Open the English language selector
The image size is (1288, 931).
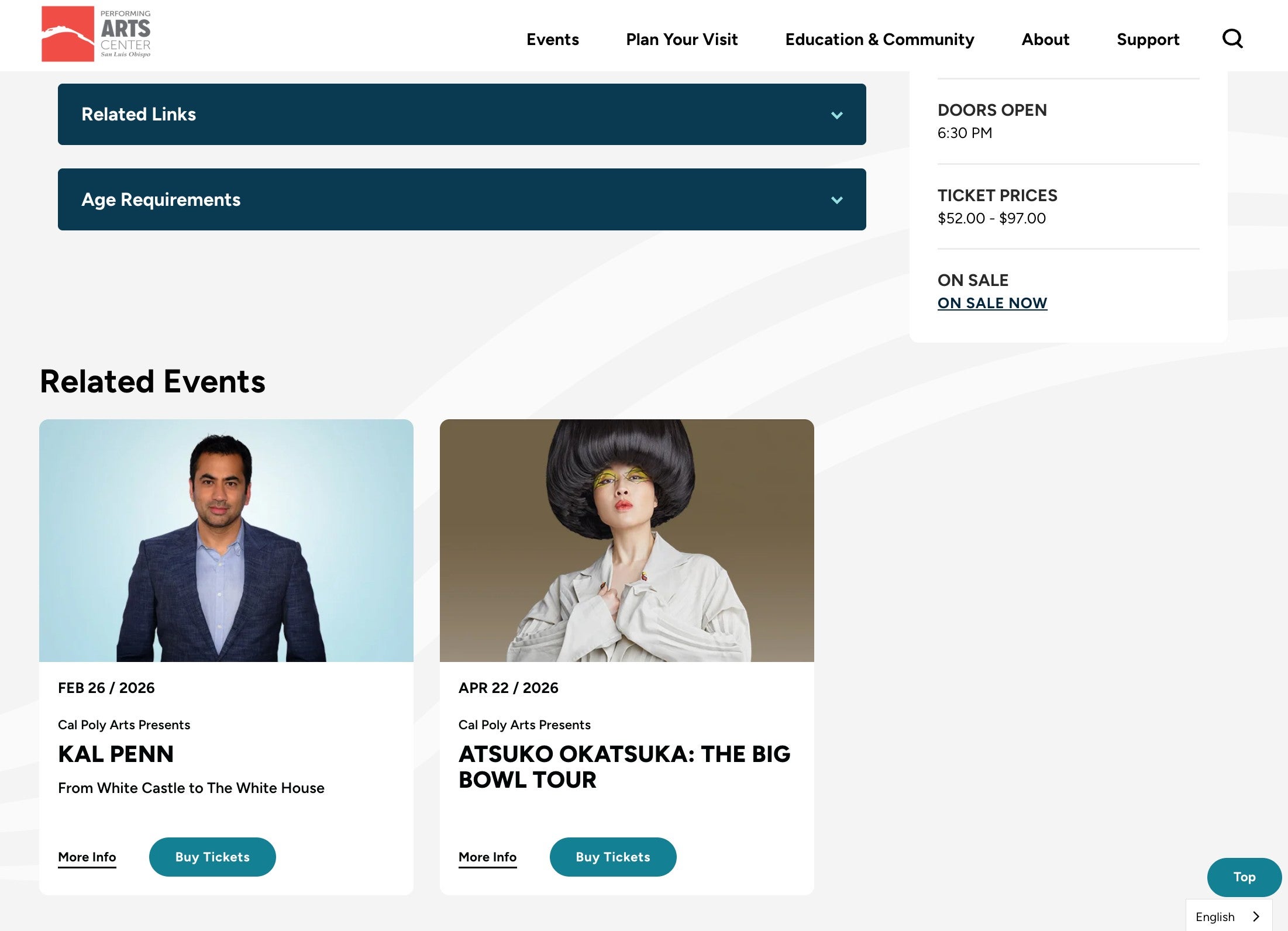point(1228,916)
